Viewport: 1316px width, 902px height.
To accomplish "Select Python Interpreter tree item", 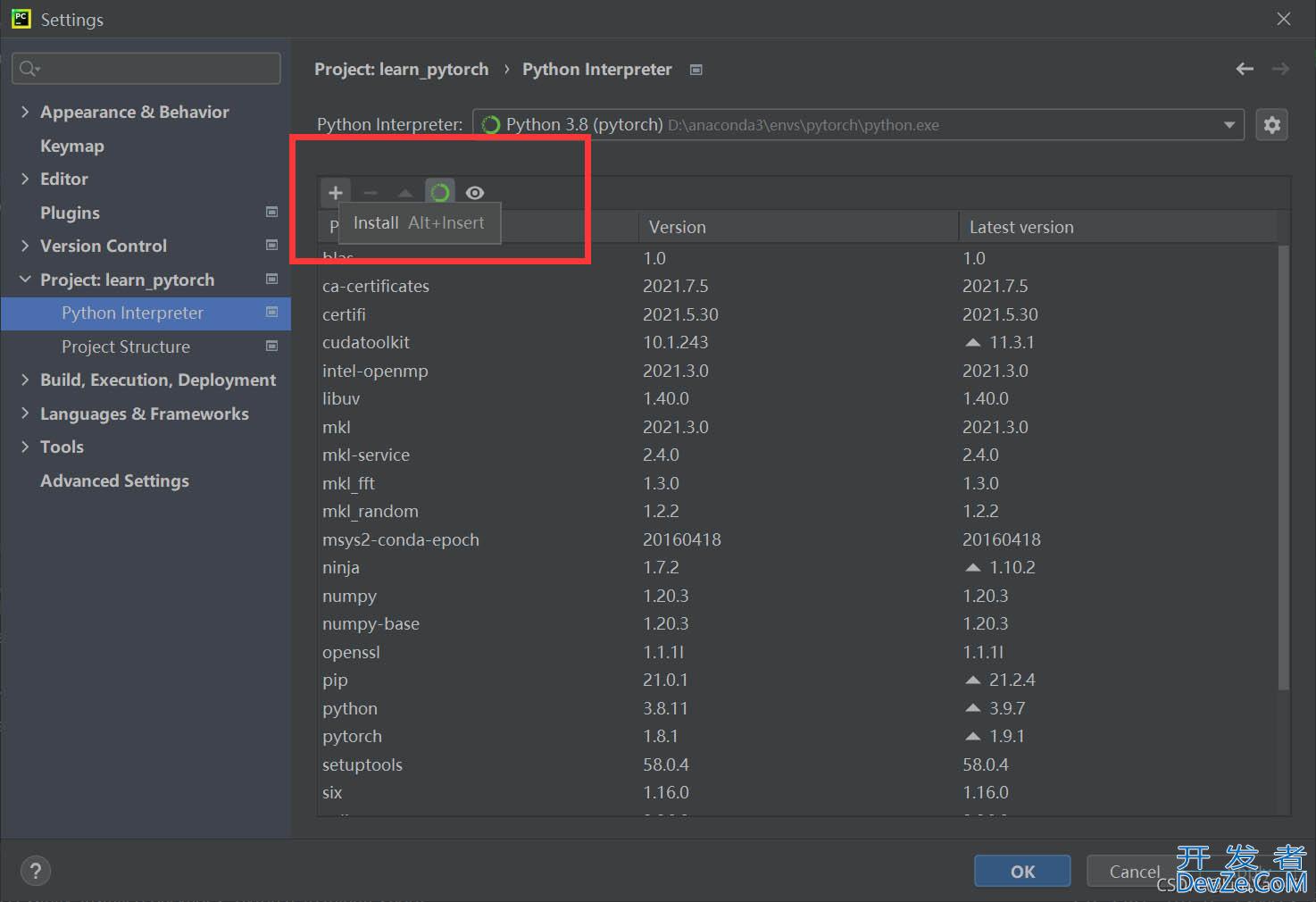I will coord(146,313).
